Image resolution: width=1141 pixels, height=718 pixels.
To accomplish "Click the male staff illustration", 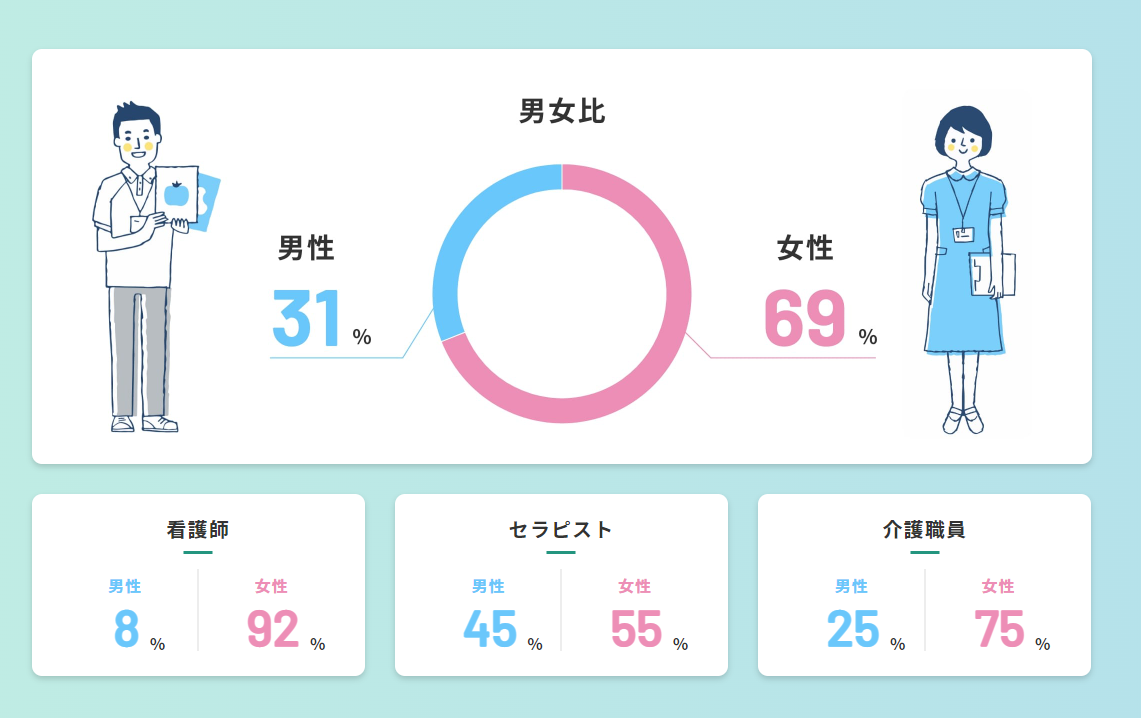I will pos(155,267).
